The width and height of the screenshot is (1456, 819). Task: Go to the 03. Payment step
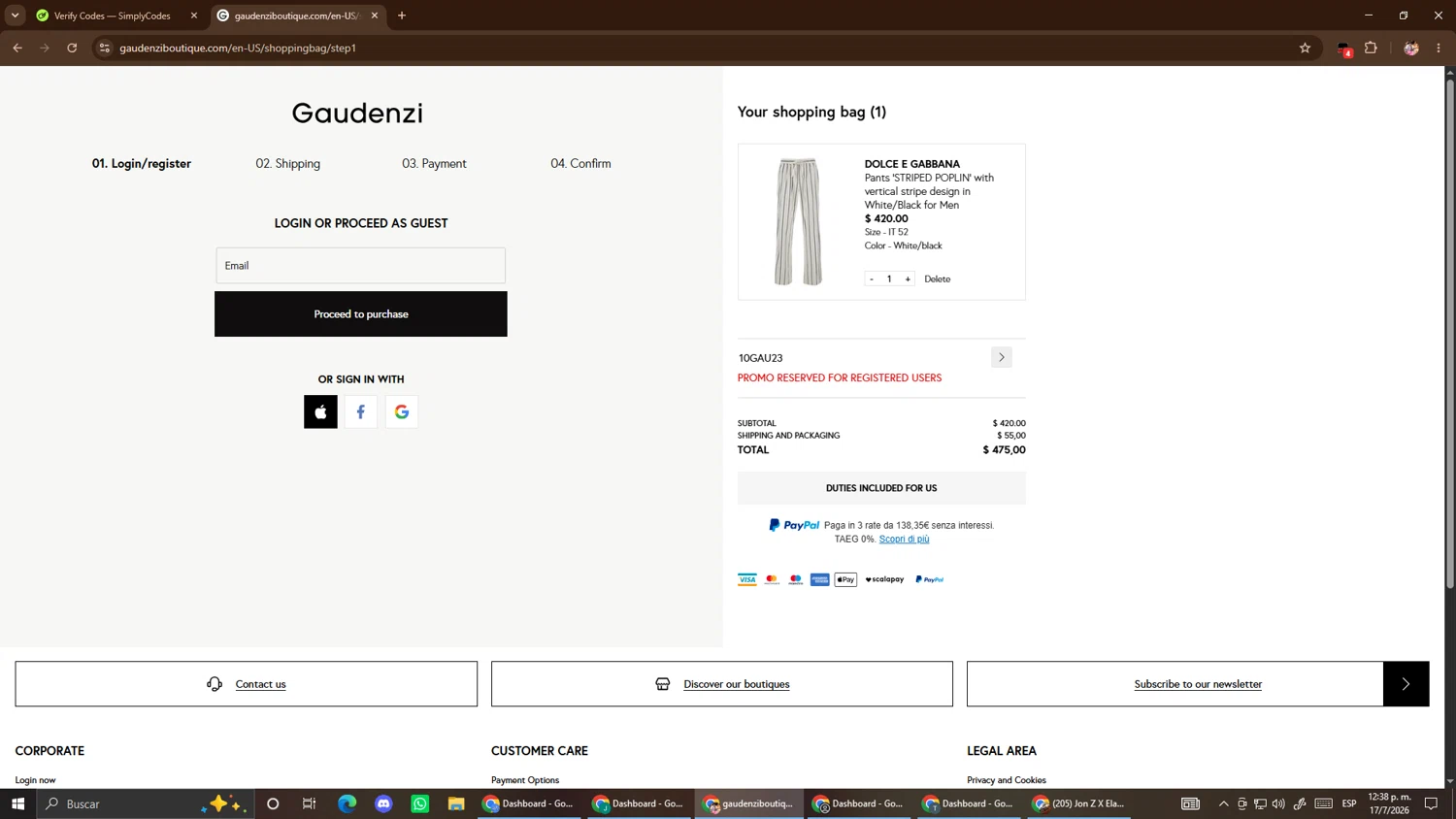click(x=434, y=163)
